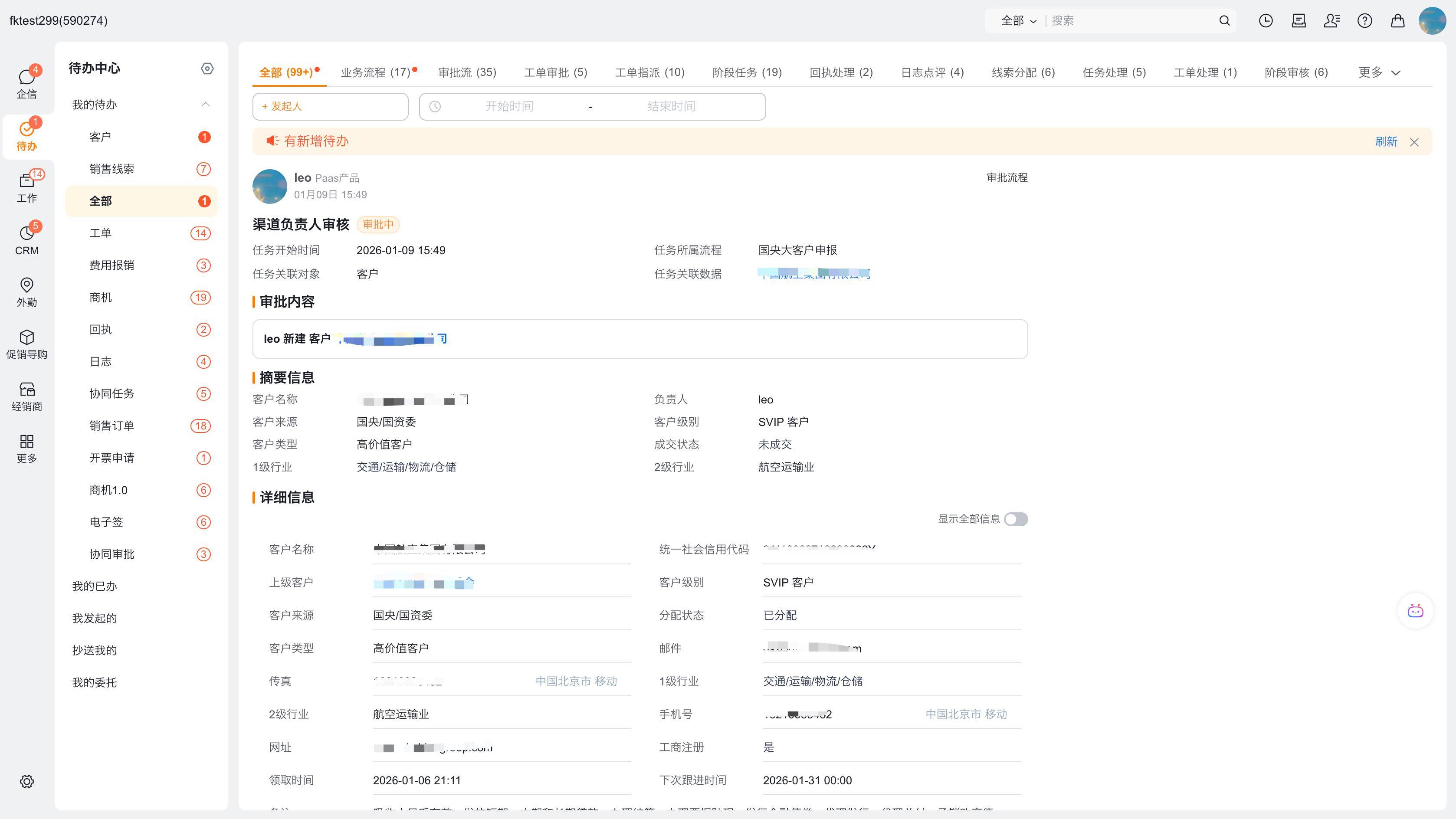Open 待办中心 hexagon settings icon
This screenshot has height=819, width=1456.
pos(207,69)
